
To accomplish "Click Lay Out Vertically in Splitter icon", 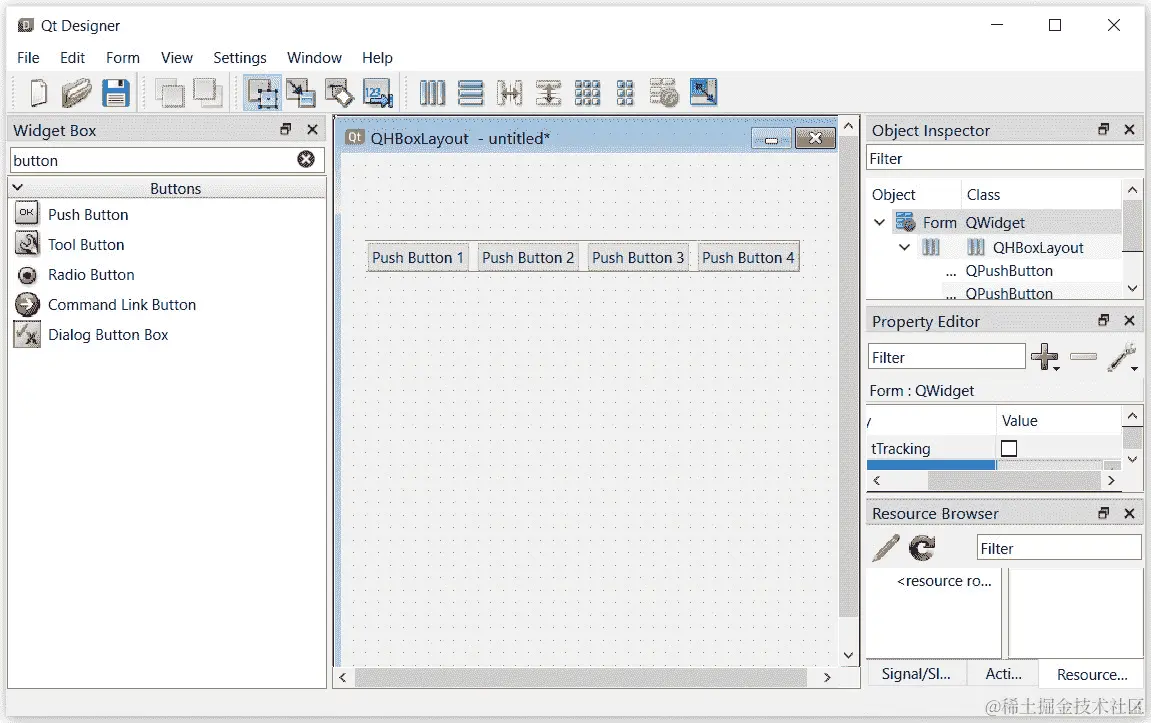I will [548, 93].
